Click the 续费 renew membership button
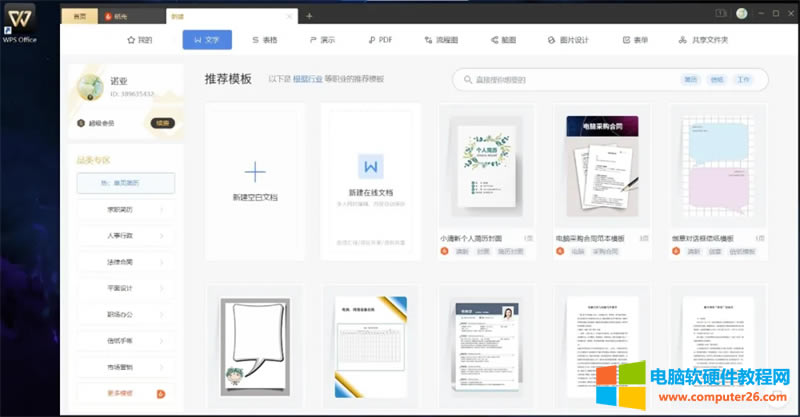800x417 pixels. [161, 123]
